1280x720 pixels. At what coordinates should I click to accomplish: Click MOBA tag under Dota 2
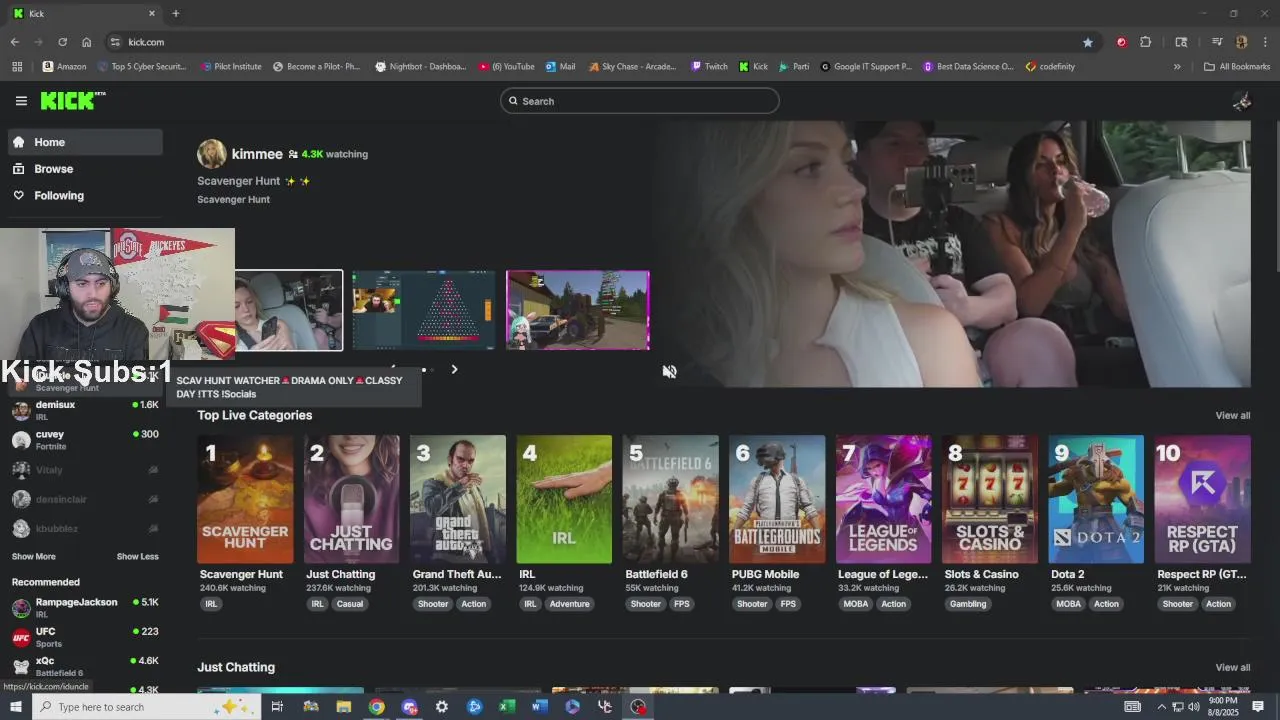[x=1068, y=604]
